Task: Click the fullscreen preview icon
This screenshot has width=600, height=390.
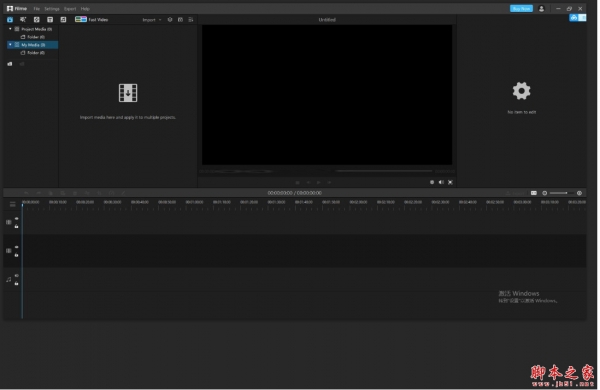Action: pyautogui.click(x=450, y=183)
